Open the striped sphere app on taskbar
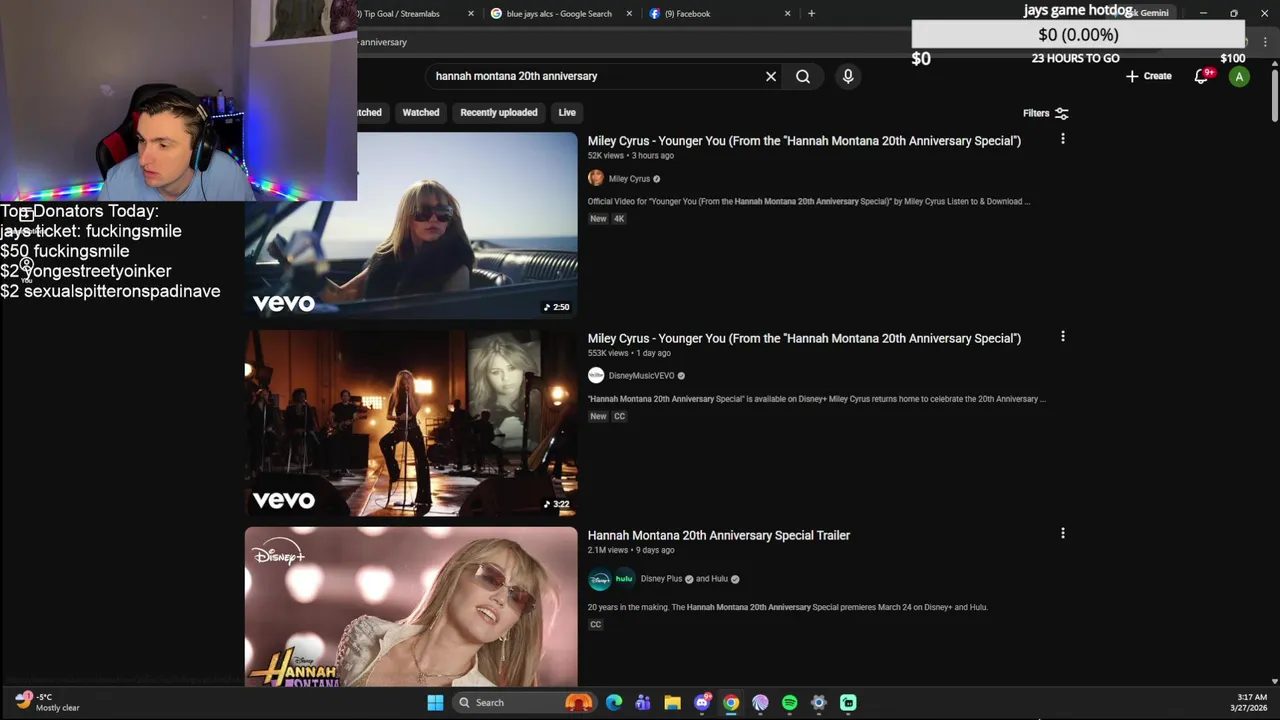 pyautogui.click(x=760, y=703)
